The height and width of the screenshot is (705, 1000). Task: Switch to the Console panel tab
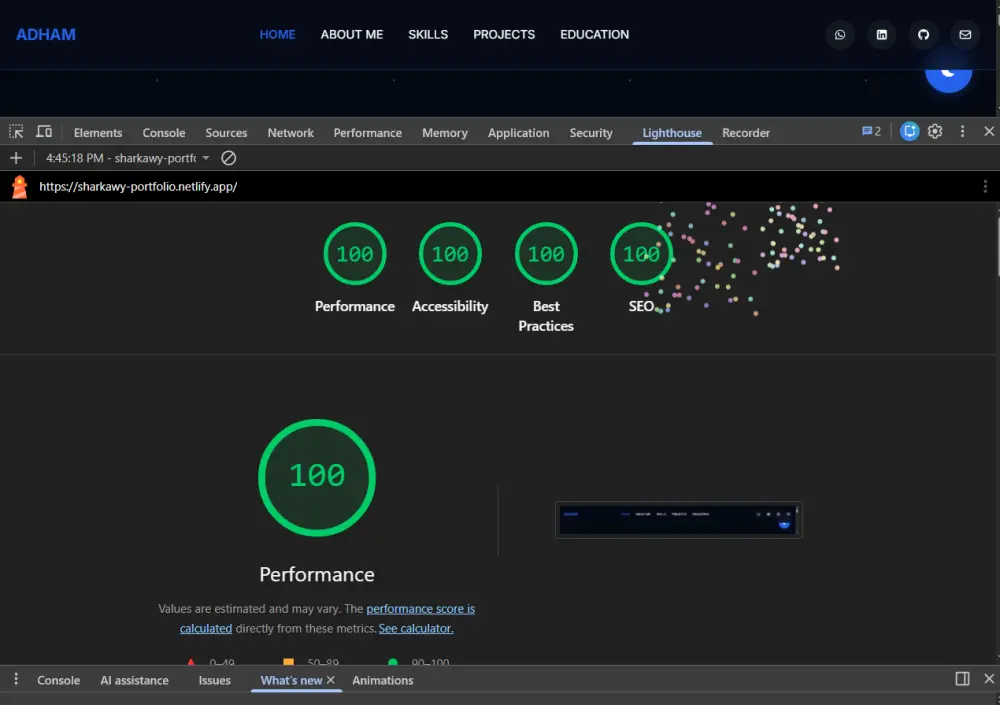164,133
